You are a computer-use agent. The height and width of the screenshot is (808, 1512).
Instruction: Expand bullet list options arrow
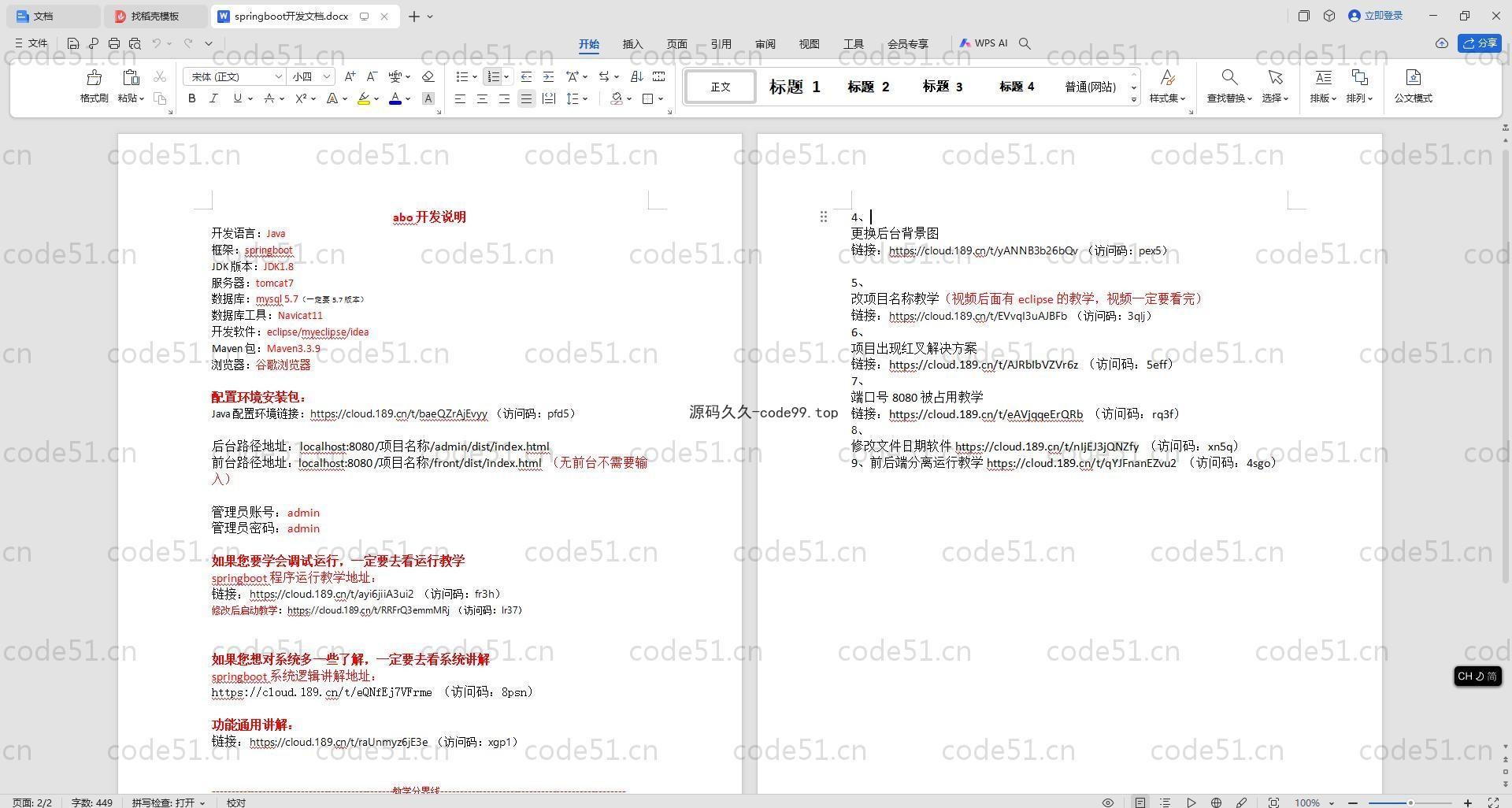pyautogui.click(x=474, y=76)
